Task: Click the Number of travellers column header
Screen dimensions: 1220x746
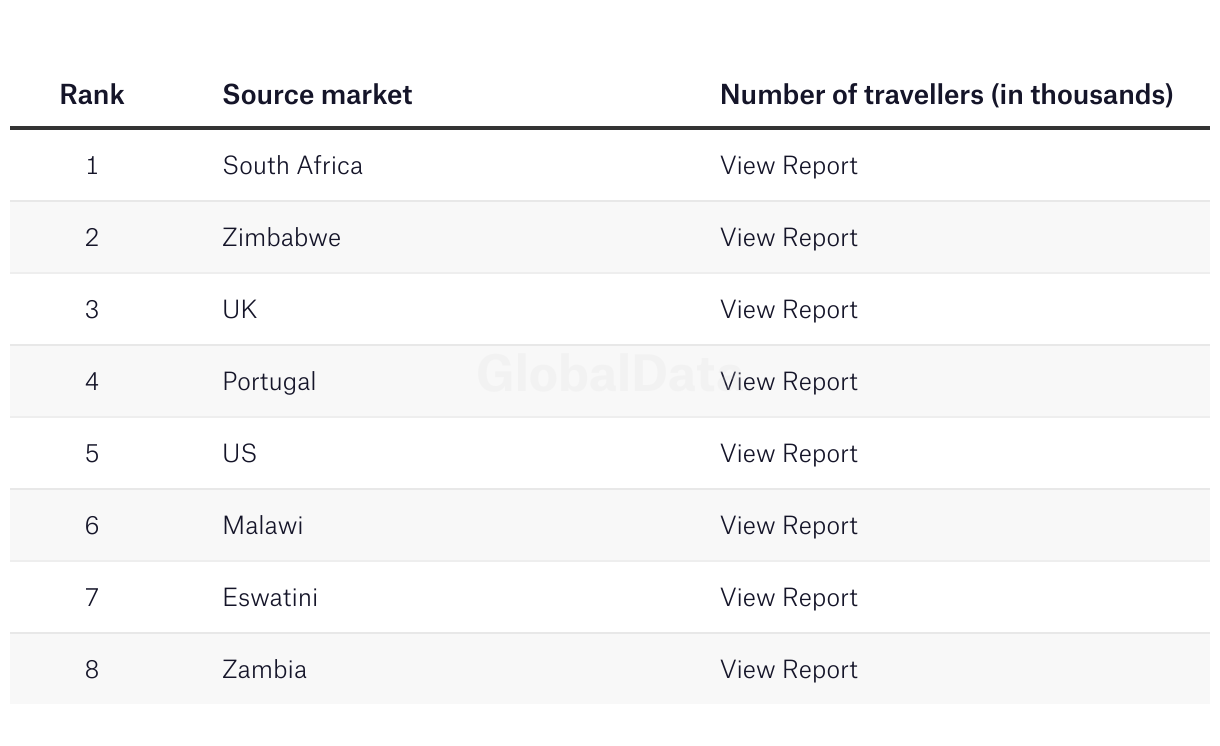Action: tap(946, 95)
